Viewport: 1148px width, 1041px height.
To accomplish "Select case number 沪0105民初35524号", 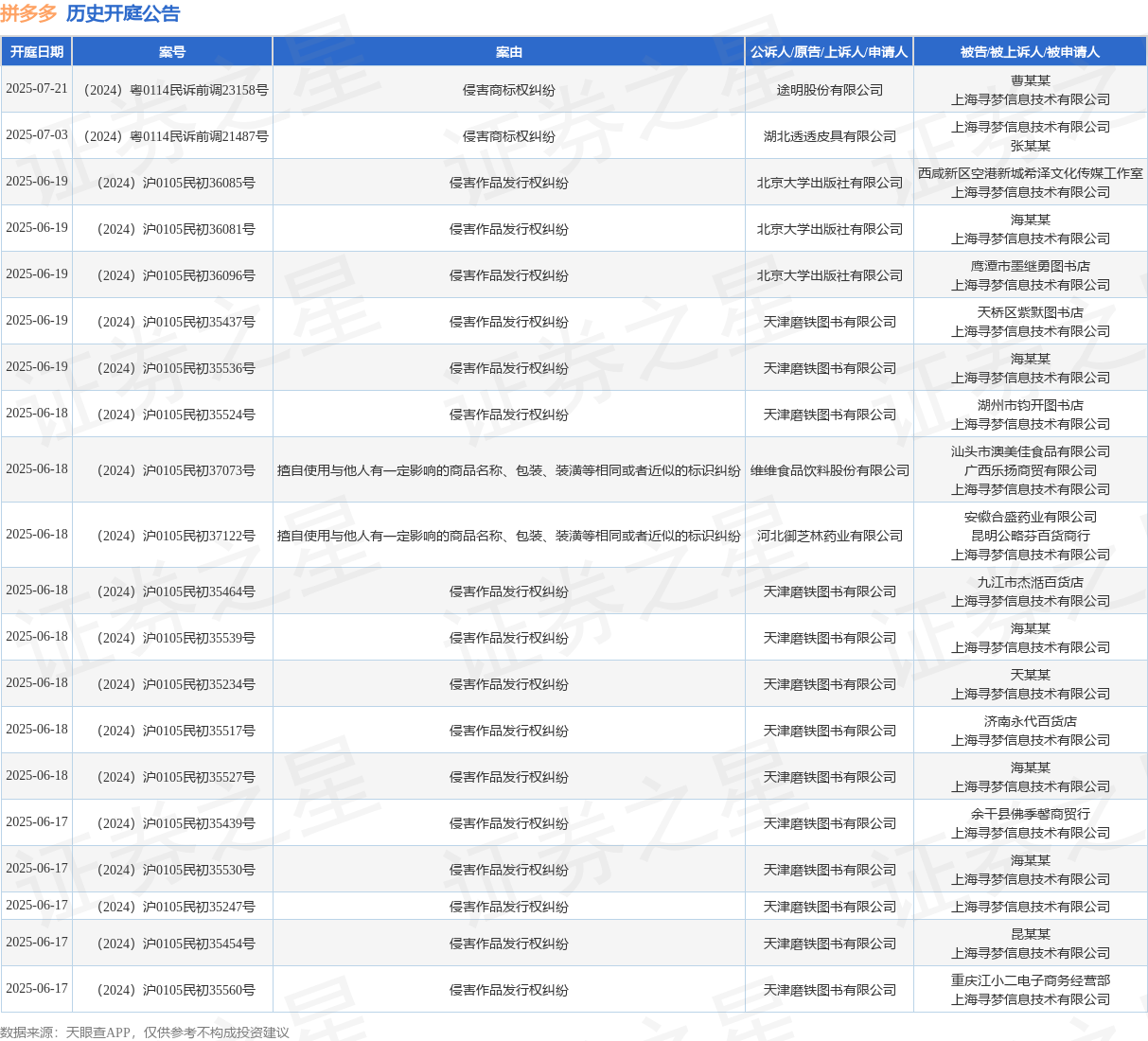I will tap(199, 415).
